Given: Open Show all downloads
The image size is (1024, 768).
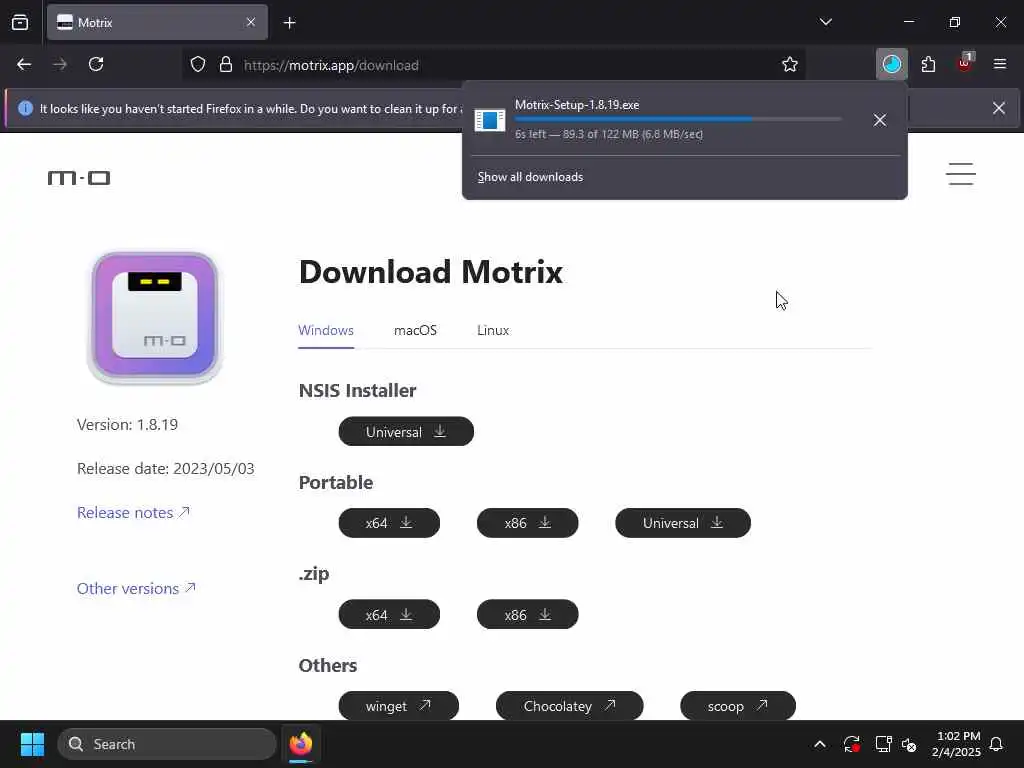Looking at the screenshot, I should 530,177.
